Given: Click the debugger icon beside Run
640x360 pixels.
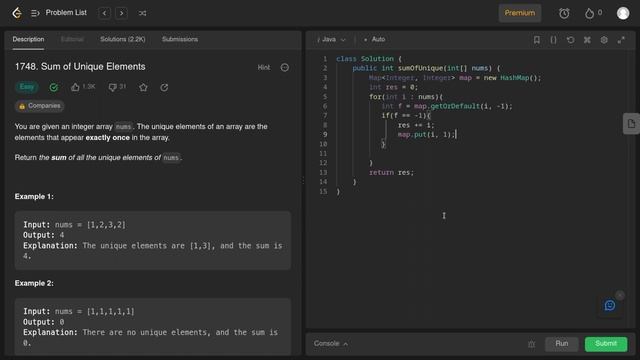Looking at the screenshot, I should 531,344.
